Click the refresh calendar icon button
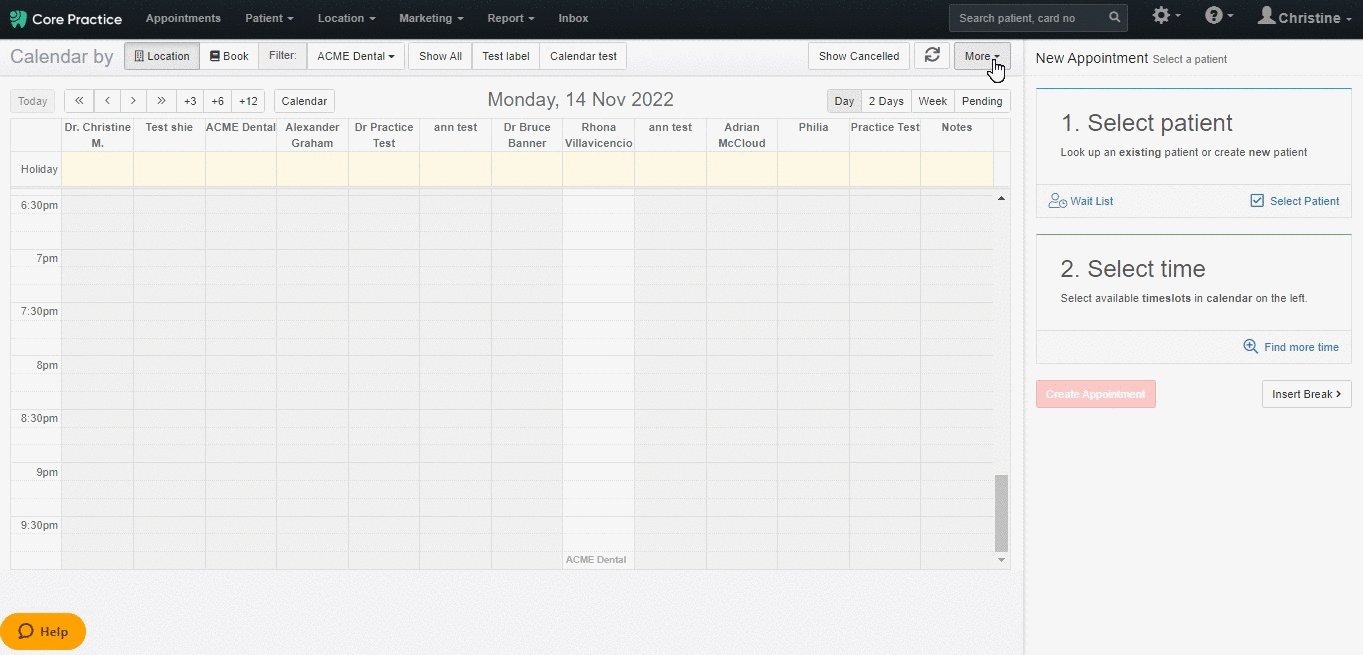 click(x=932, y=56)
